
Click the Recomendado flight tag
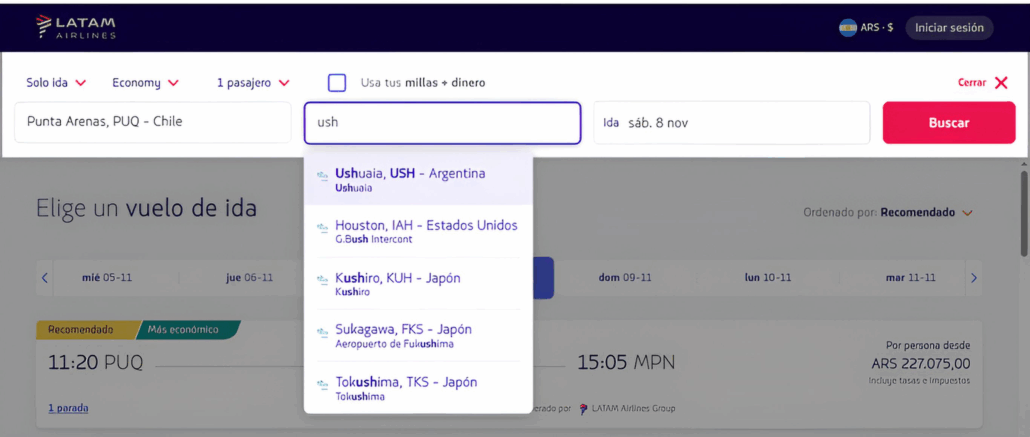click(85, 330)
